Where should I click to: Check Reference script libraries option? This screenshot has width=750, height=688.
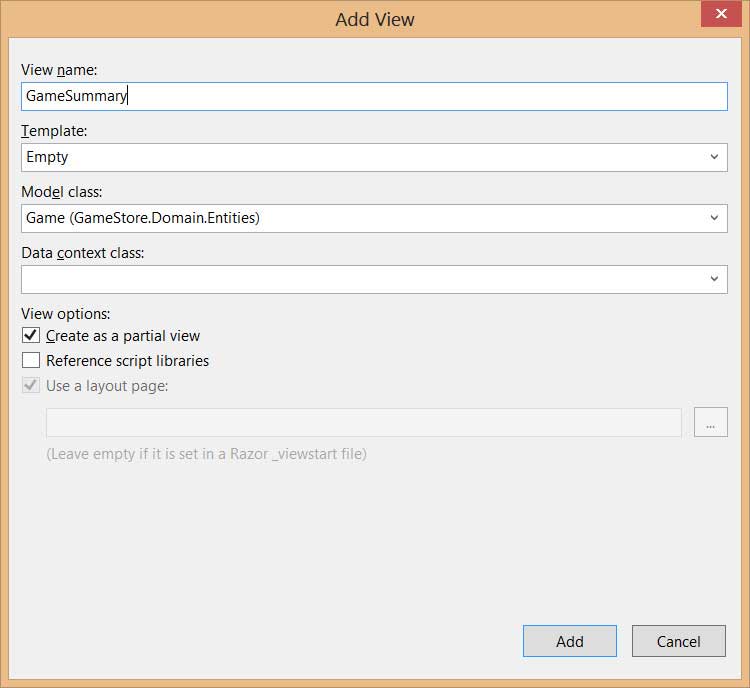pos(31,360)
